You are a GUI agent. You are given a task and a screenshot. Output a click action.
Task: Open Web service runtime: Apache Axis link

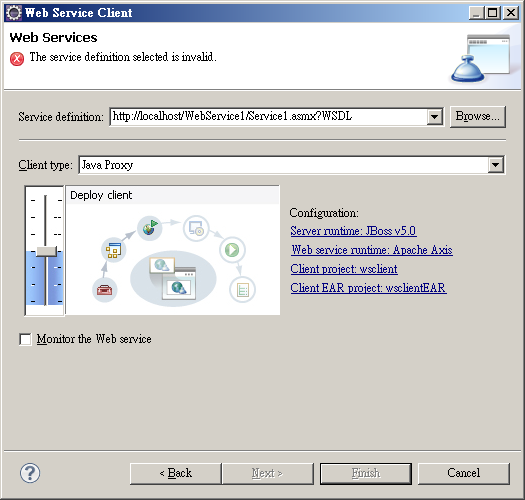coord(372,250)
